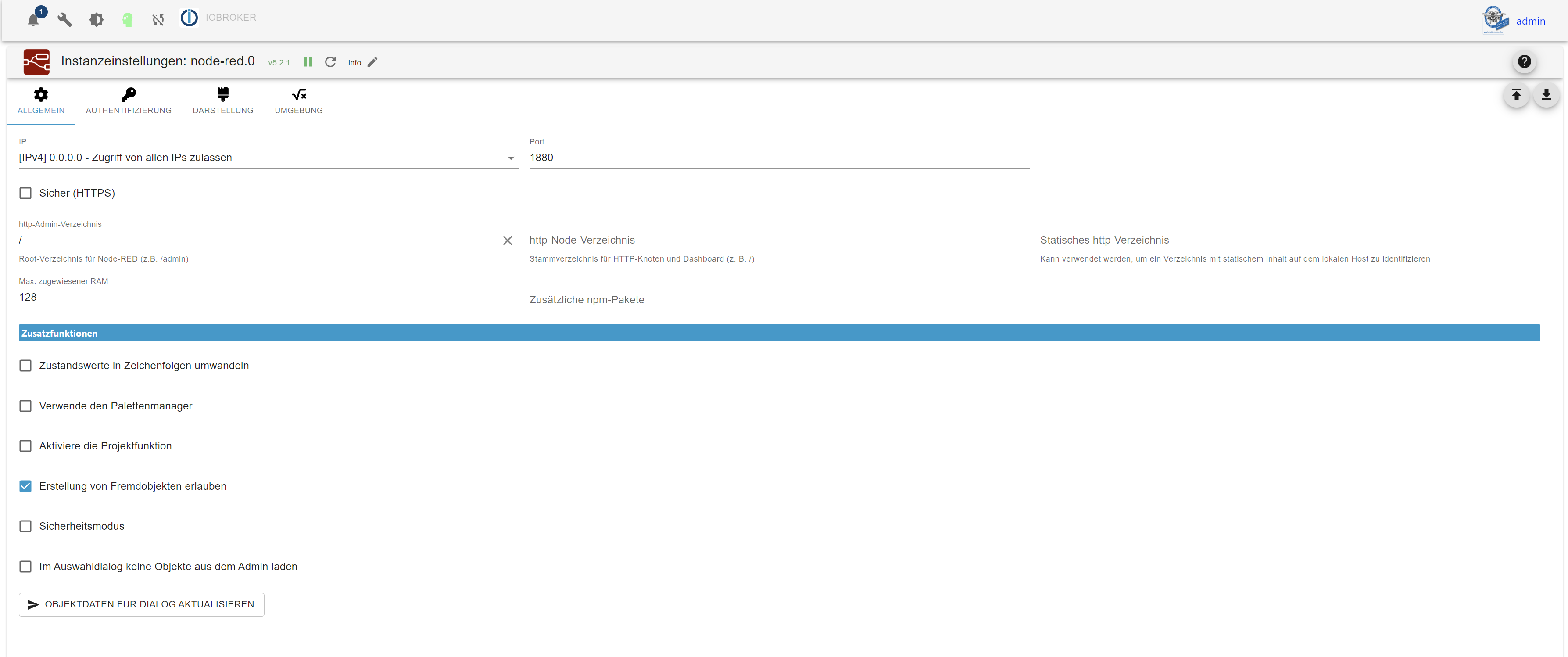
Task: Toggle the theme brightness icon
Action: point(96,19)
